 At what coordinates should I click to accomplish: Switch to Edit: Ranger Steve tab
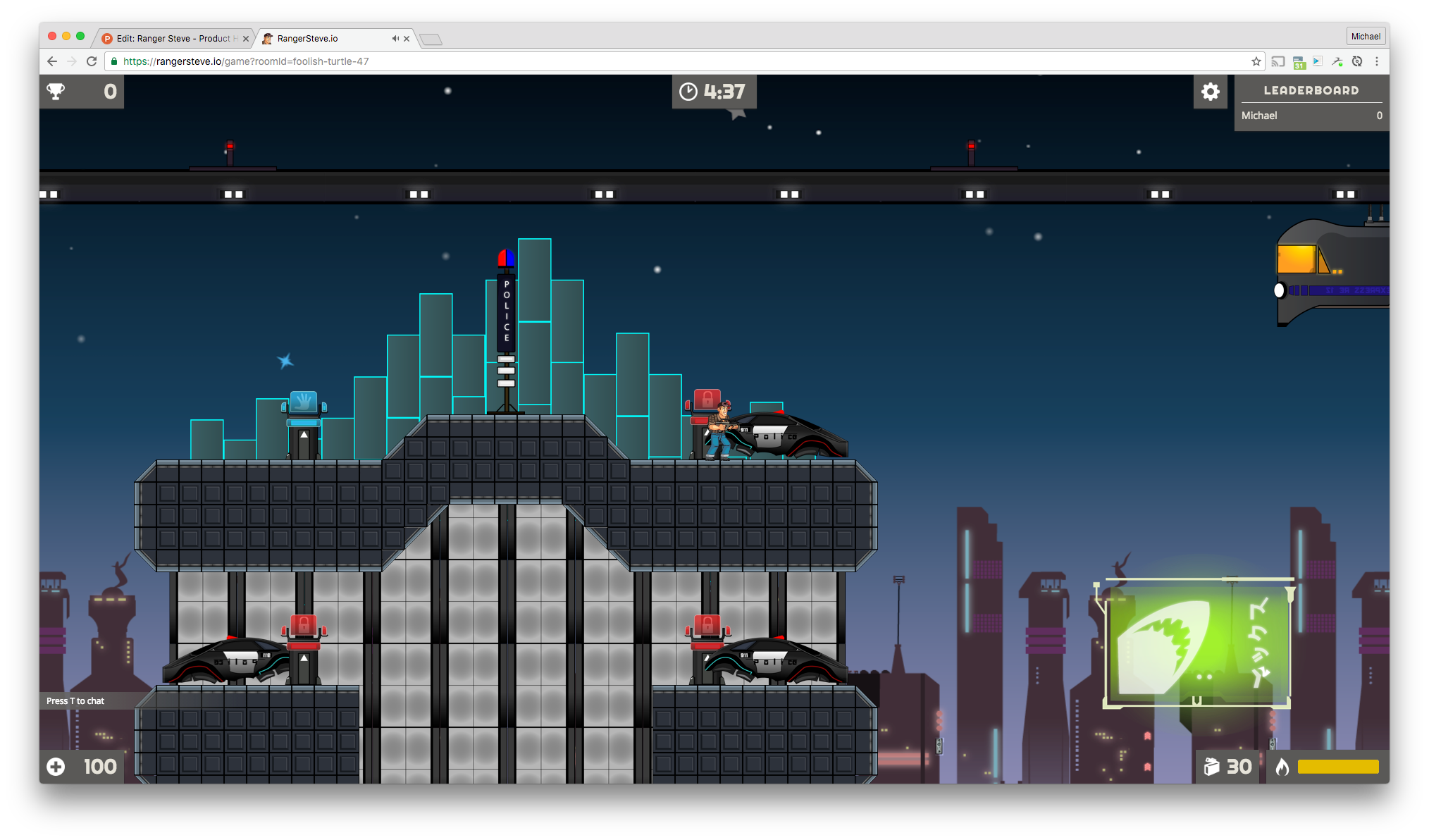pos(173,39)
